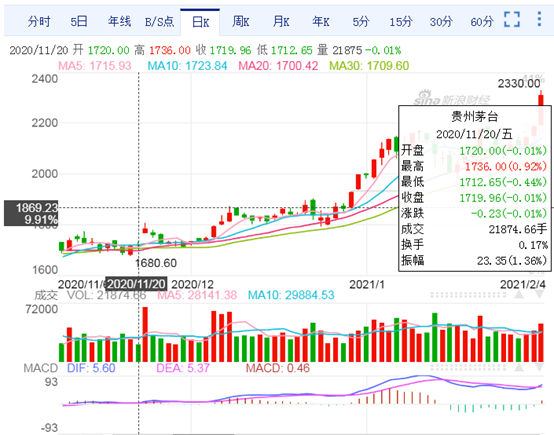
Task: Click the MA5: 1715.93 legend label
Action: tap(95, 66)
